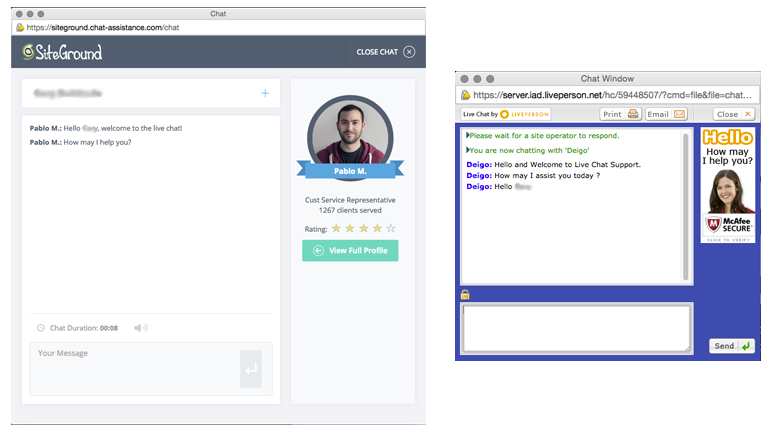Click the Email transcript button
Image resolution: width=781 pixels, height=444 pixels.
click(666, 114)
